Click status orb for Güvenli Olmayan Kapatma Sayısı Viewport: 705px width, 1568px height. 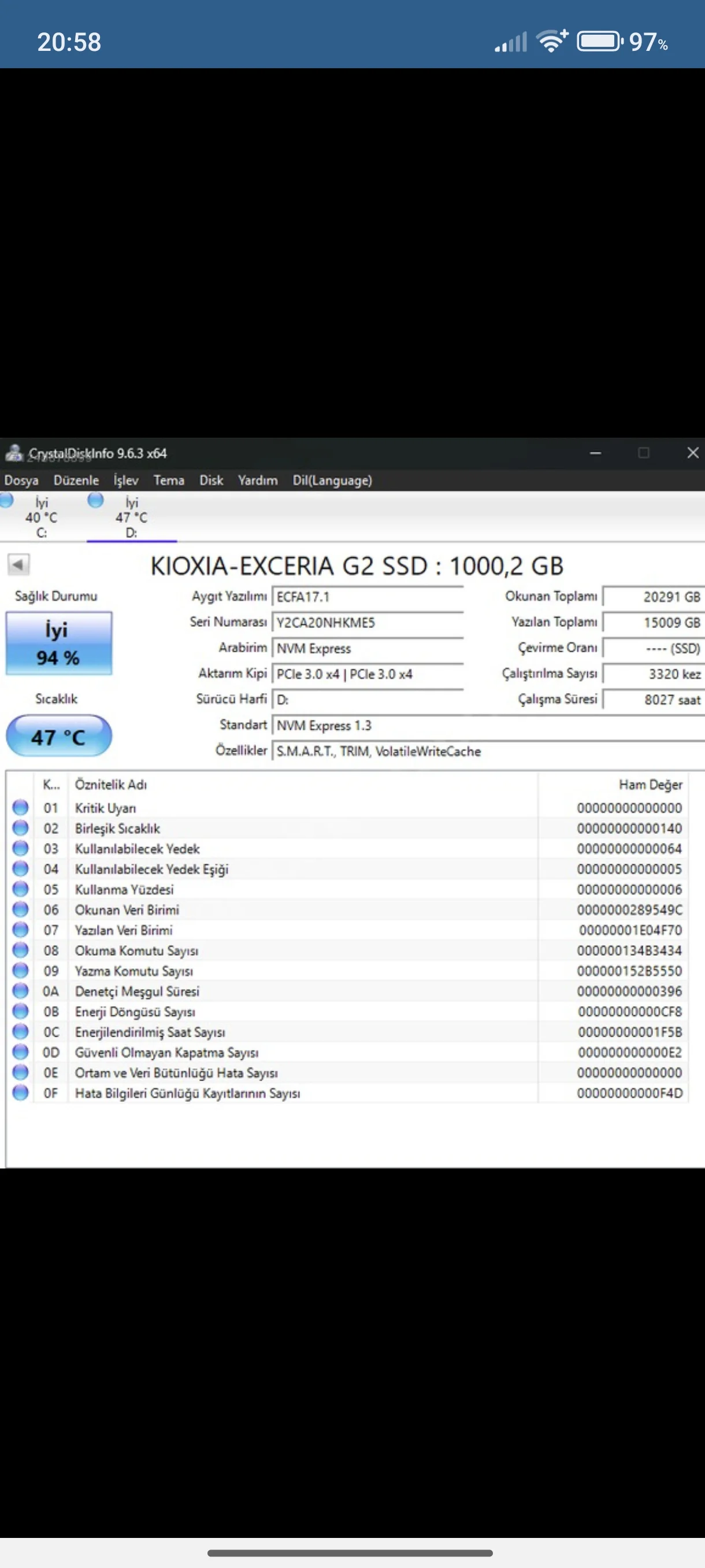point(21,1051)
